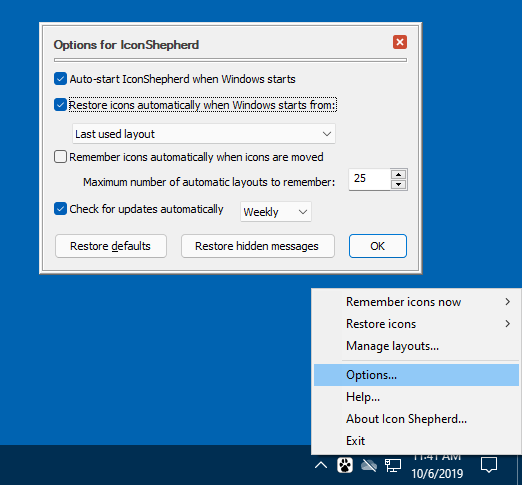Open network status tray icon
Viewport: 522px width, 485px height.
click(393, 465)
